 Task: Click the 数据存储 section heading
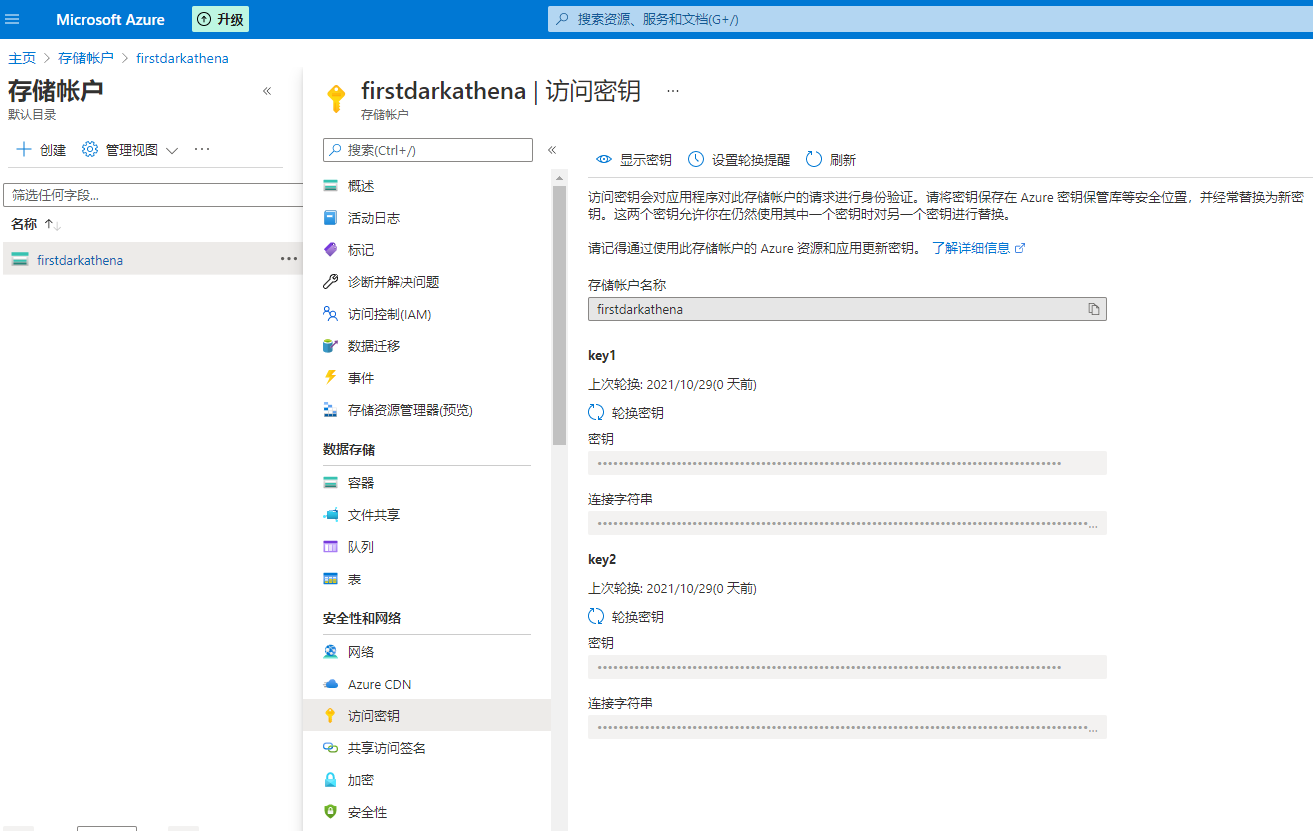point(349,450)
